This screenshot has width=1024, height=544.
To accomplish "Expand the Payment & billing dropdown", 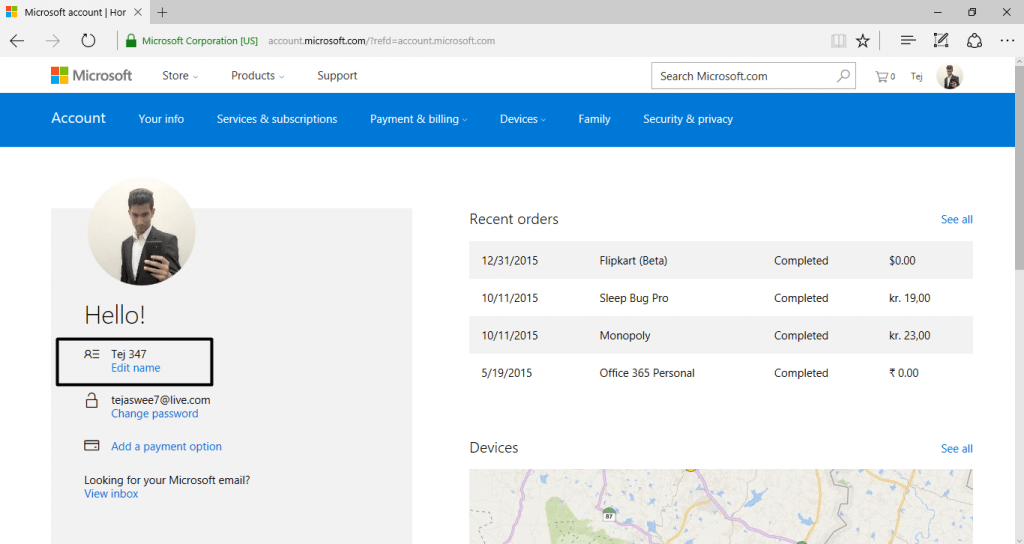I will 419,119.
